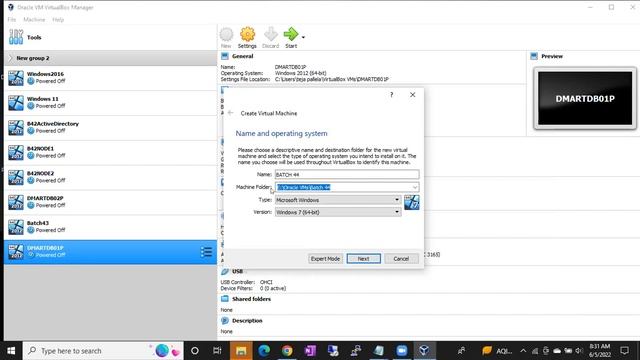640x360 pixels.
Task: Select the Batch43 virtual machine
Action: tap(110, 227)
